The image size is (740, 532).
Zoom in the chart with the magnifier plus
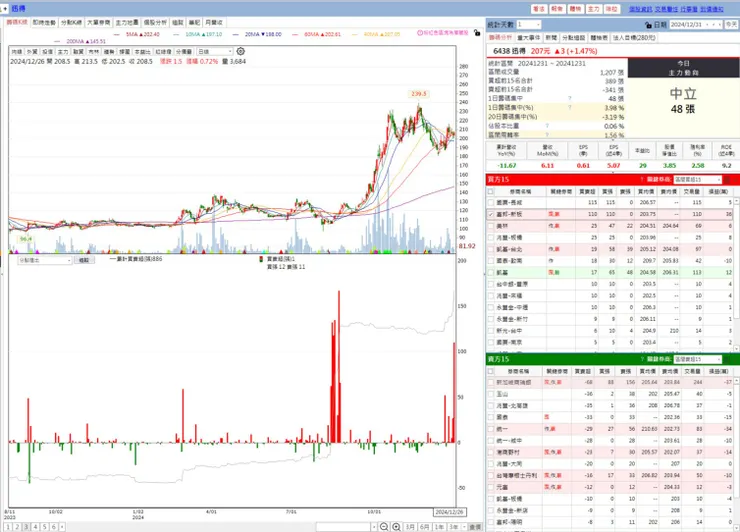coord(396,526)
